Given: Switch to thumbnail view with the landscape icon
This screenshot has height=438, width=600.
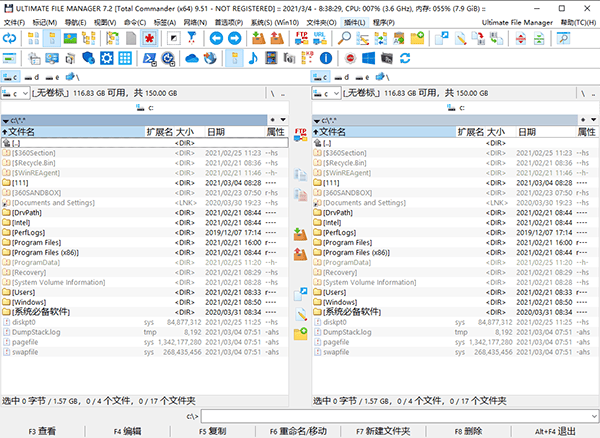Looking at the screenshot, I should [x=70, y=38].
